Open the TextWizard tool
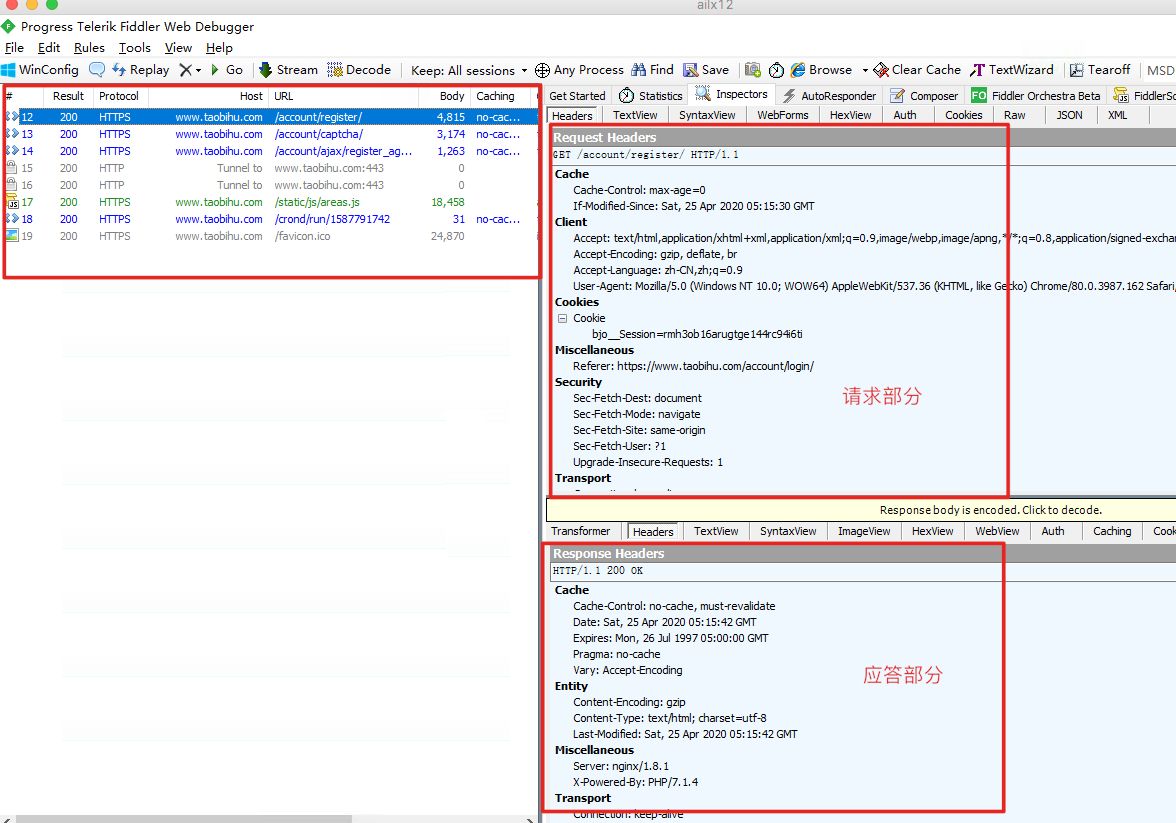The image size is (1176, 823). click(1012, 70)
